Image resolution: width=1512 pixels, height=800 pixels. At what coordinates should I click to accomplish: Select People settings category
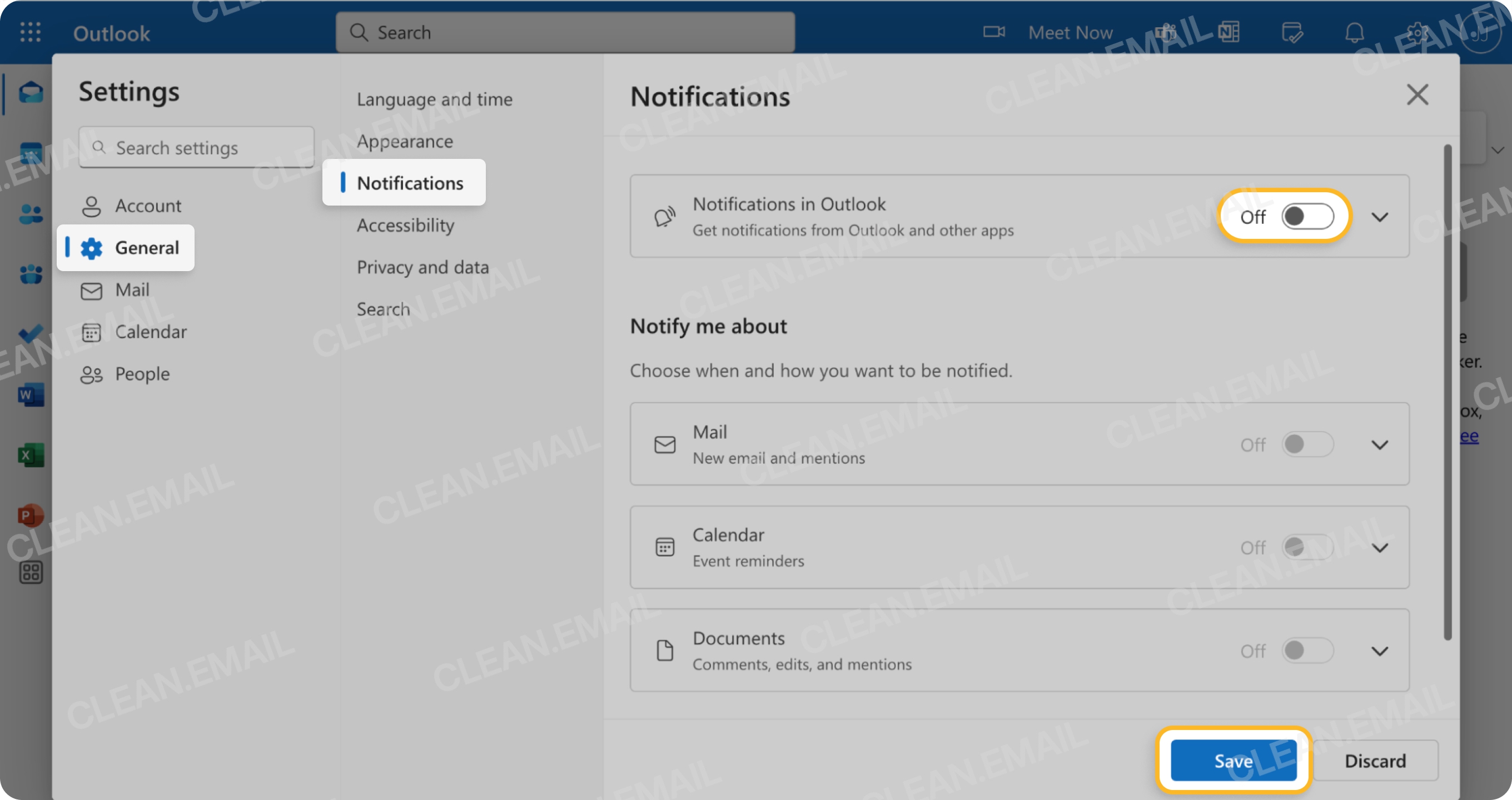coord(125,374)
